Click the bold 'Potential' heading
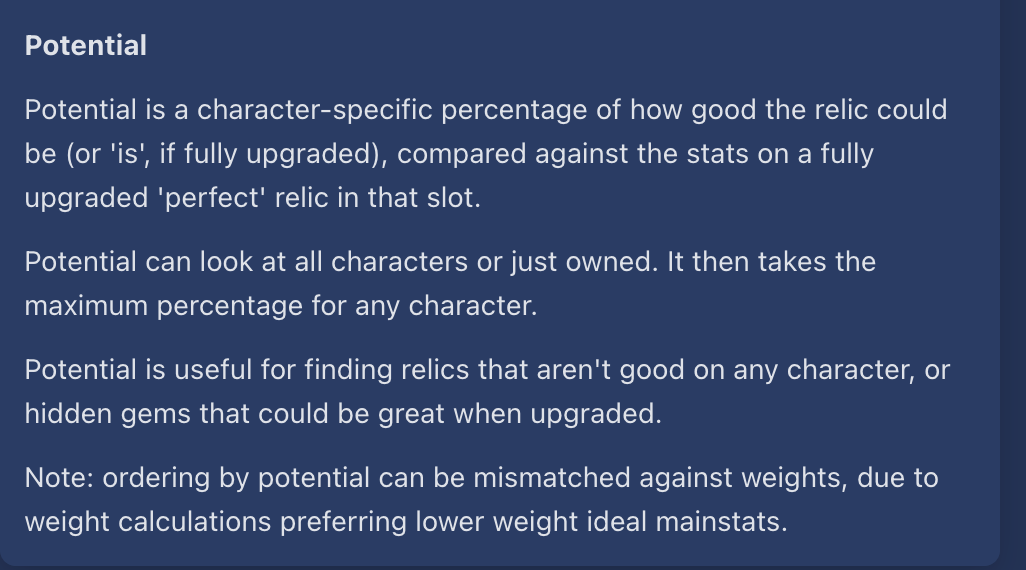 (86, 46)
